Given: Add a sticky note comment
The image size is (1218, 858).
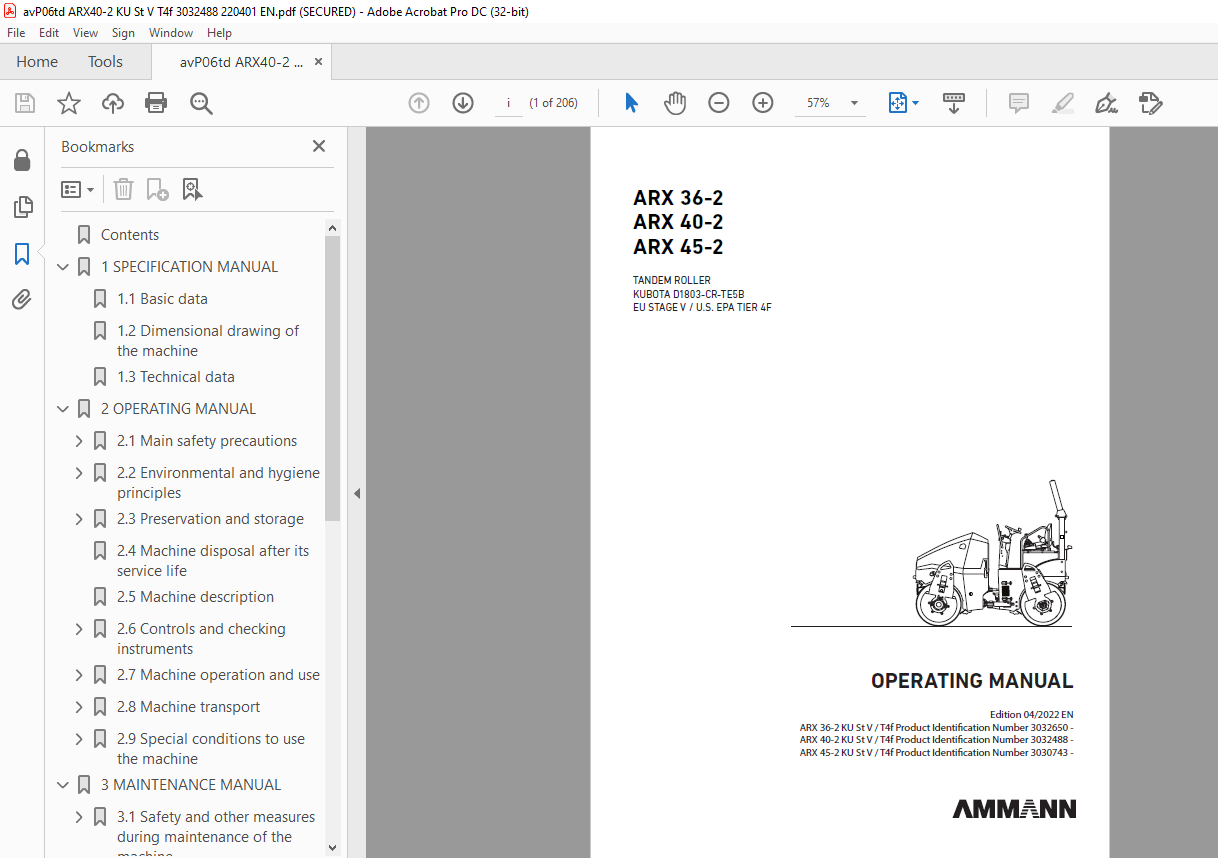Looking at the screenshot, I should [1019, 103].
